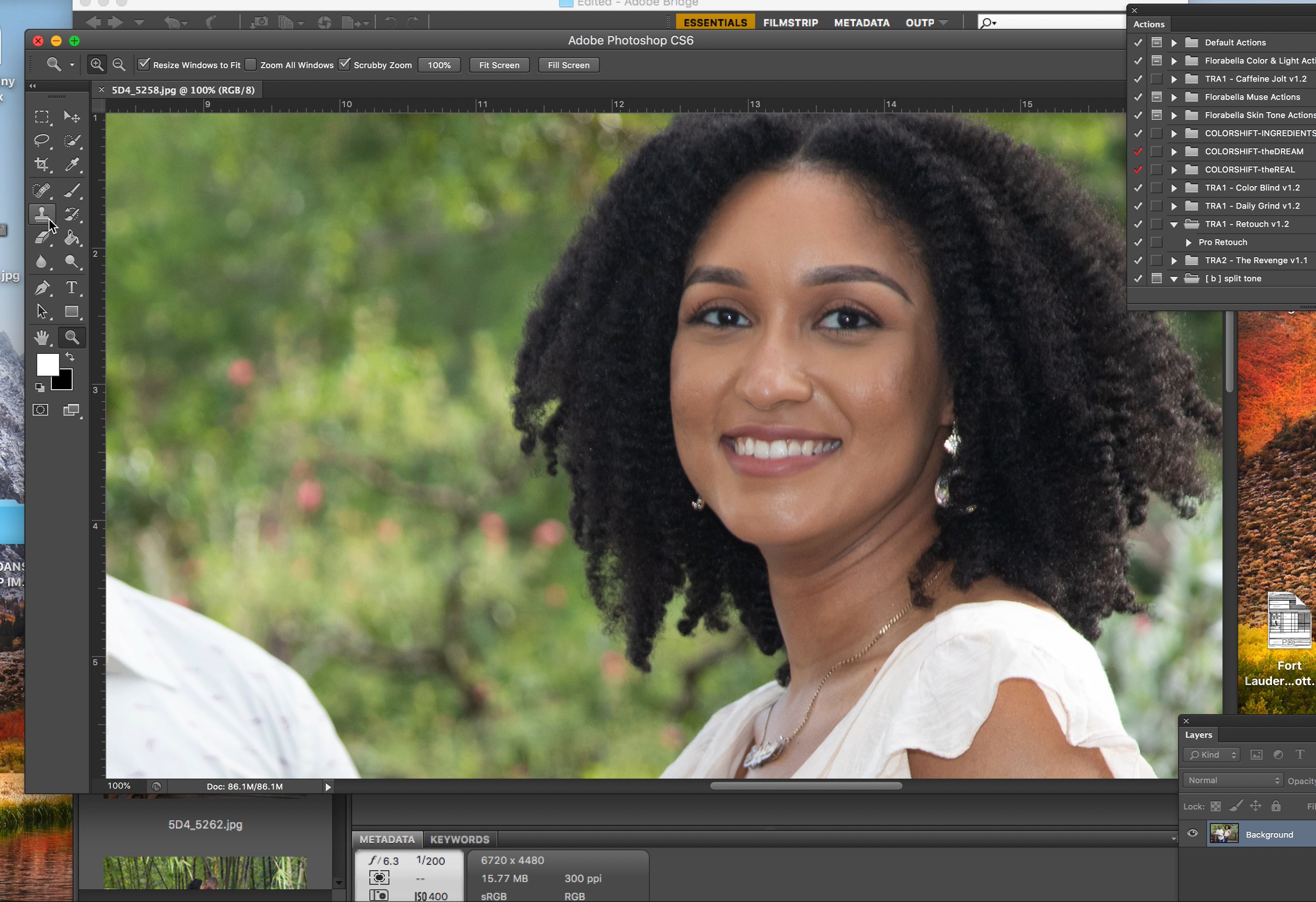
Task: Select the Eraser tool
Action: click(42, 238)
